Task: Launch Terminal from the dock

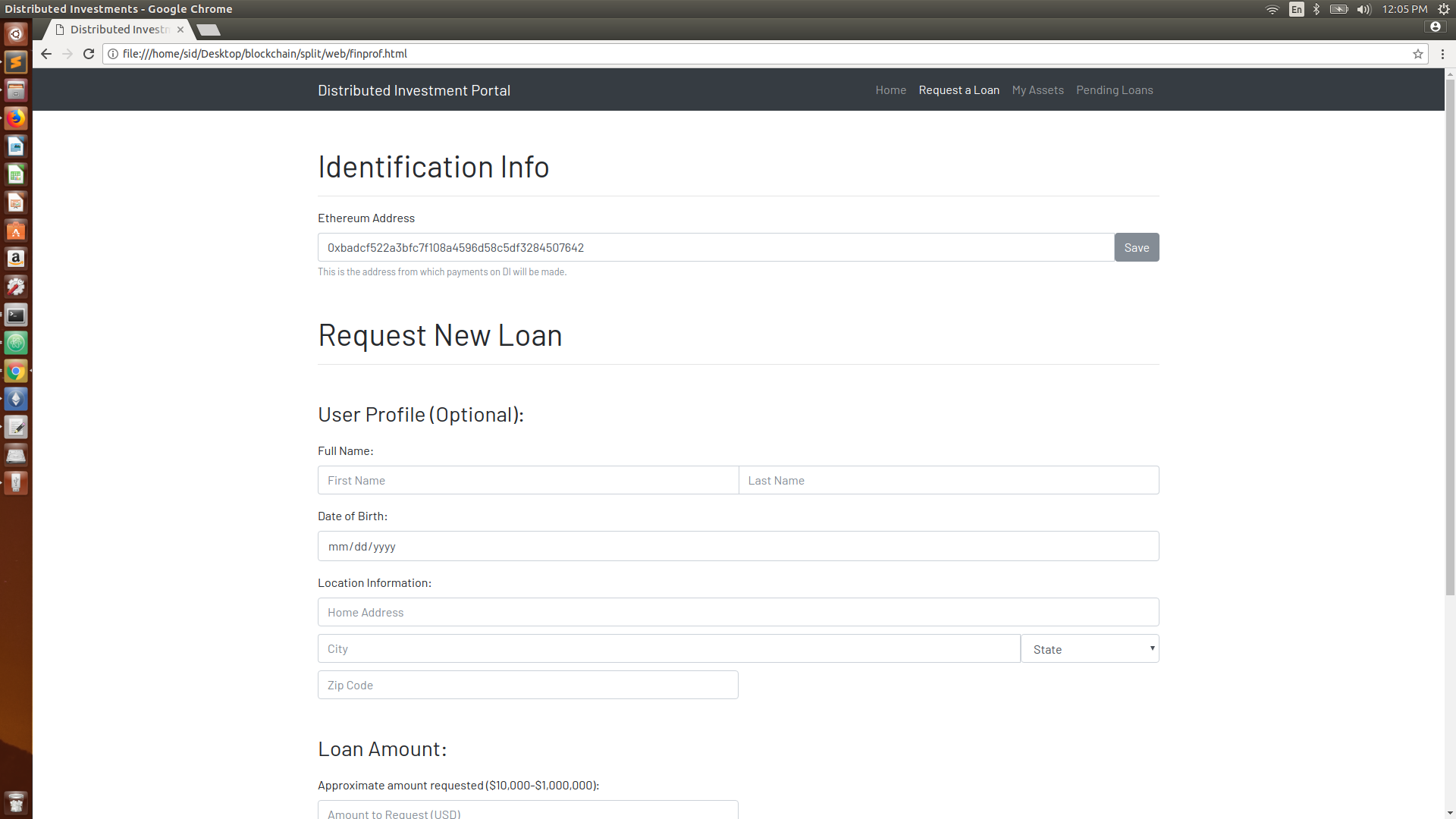Action: pos(16,315)
